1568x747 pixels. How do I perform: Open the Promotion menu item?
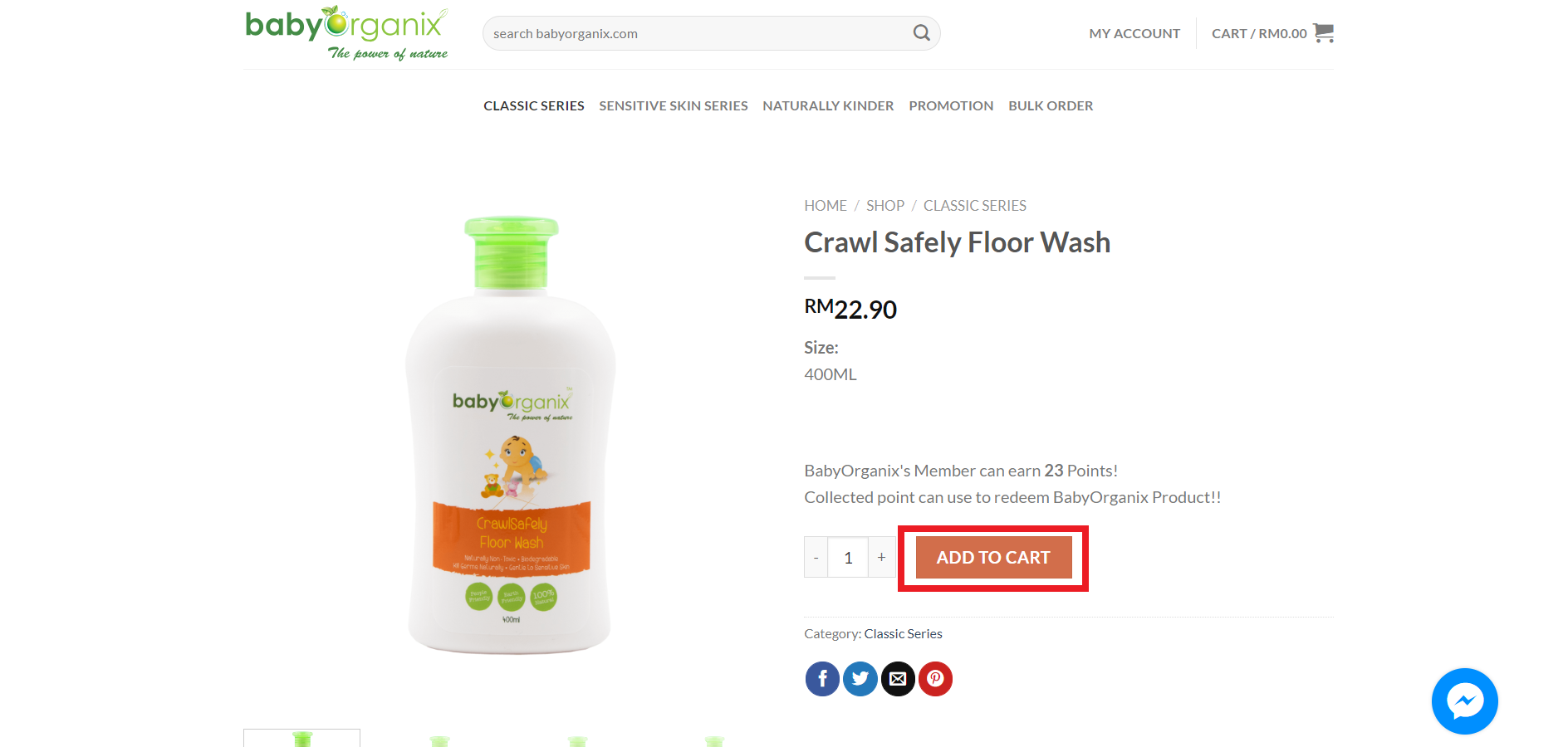(x=951, y=105)
